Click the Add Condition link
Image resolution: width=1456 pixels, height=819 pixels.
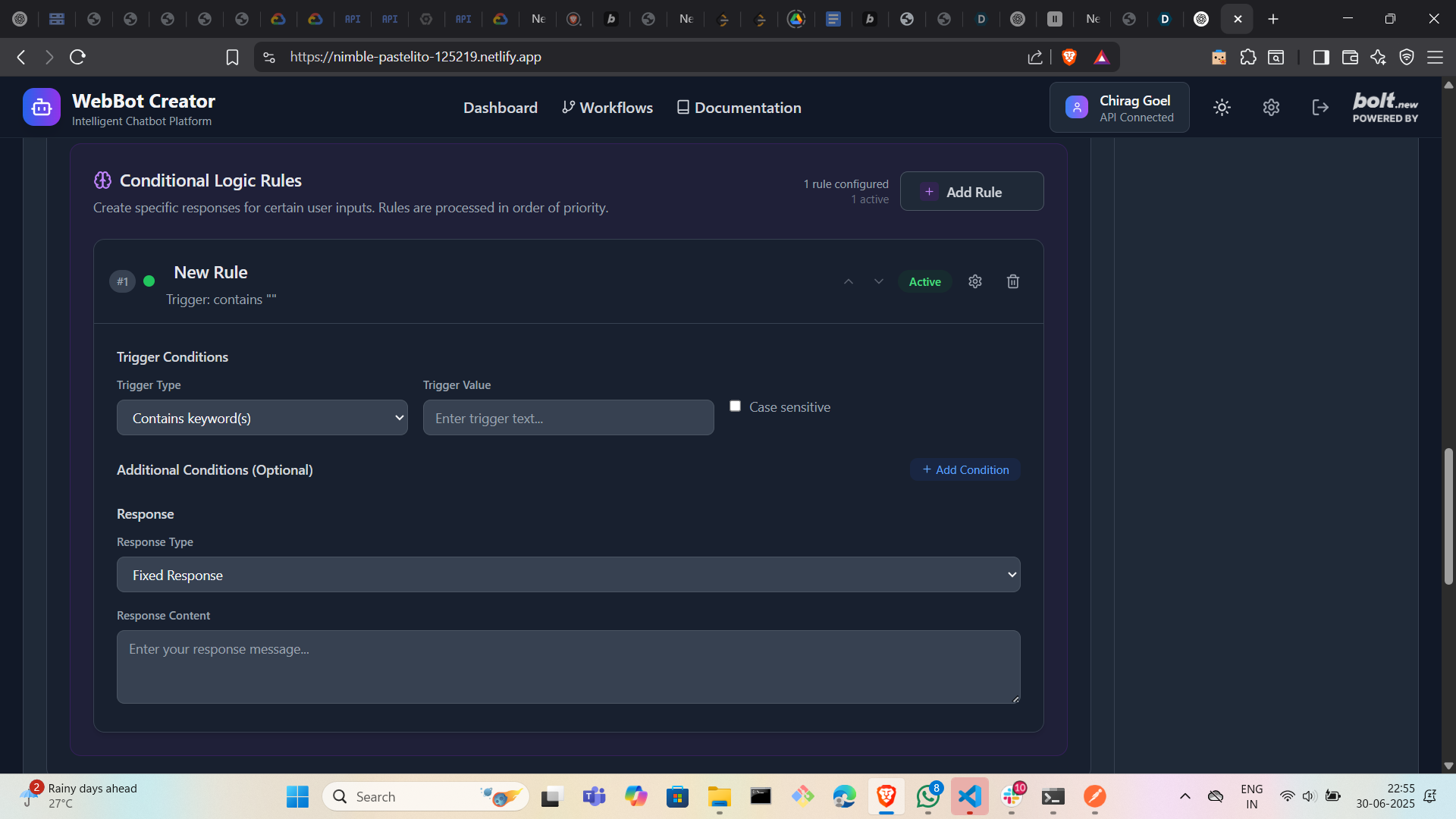(x=965, y=470)
